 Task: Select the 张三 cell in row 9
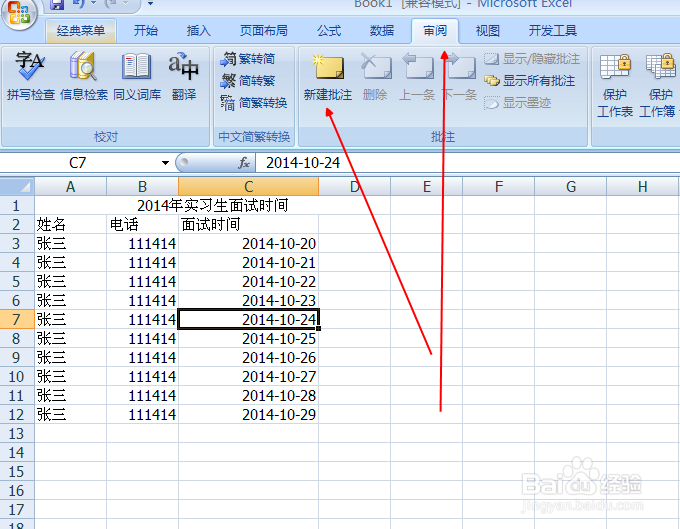click(71, 358)
